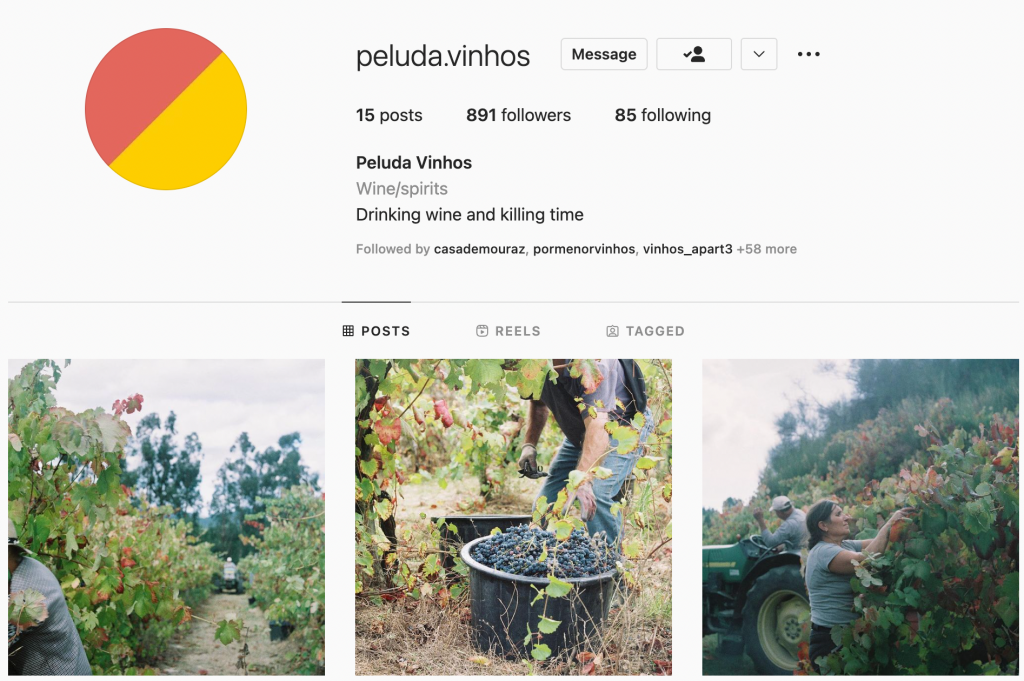The height and width of the screenshot is (681, 1024).
Task: Expand suggested accounts chevron dropdown
Action: [759, 54]
